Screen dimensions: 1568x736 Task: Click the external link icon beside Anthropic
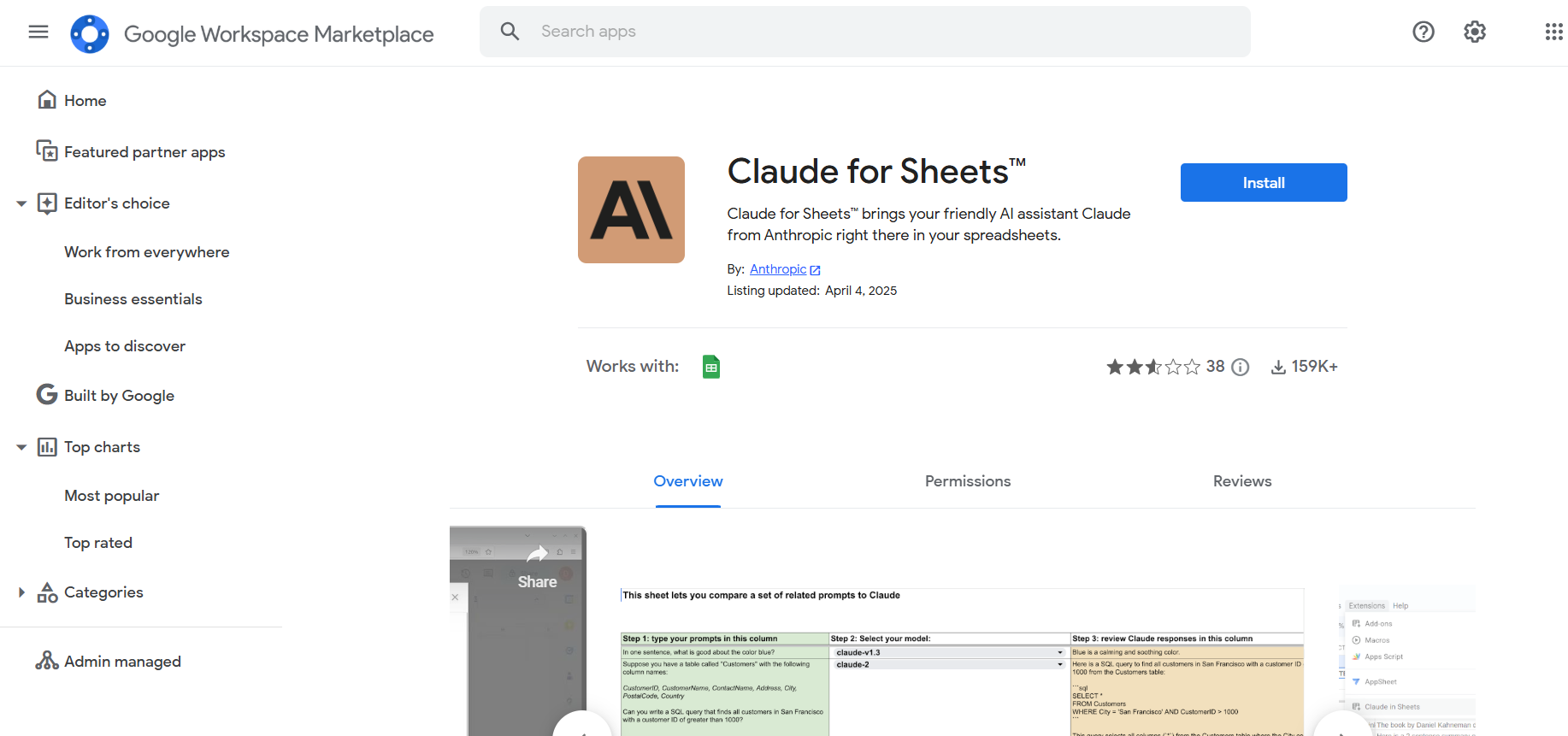[815, 270]
